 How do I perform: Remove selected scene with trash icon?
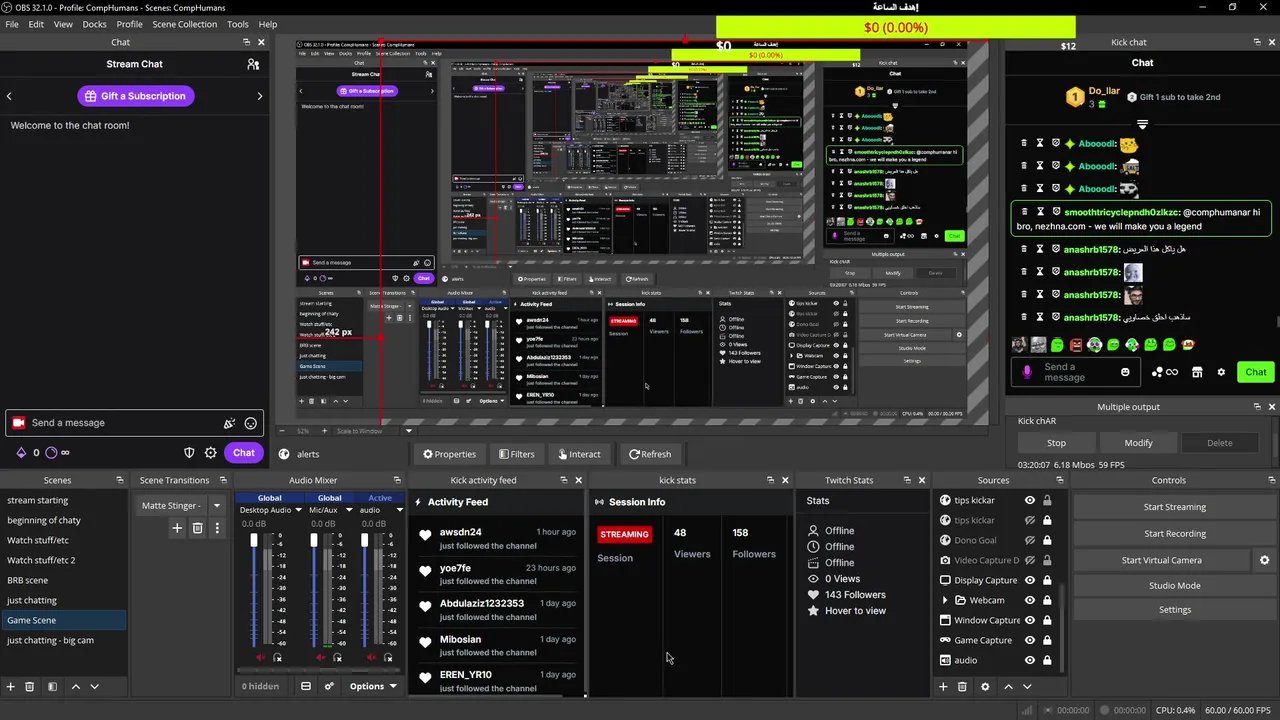(x=30, y=687)
